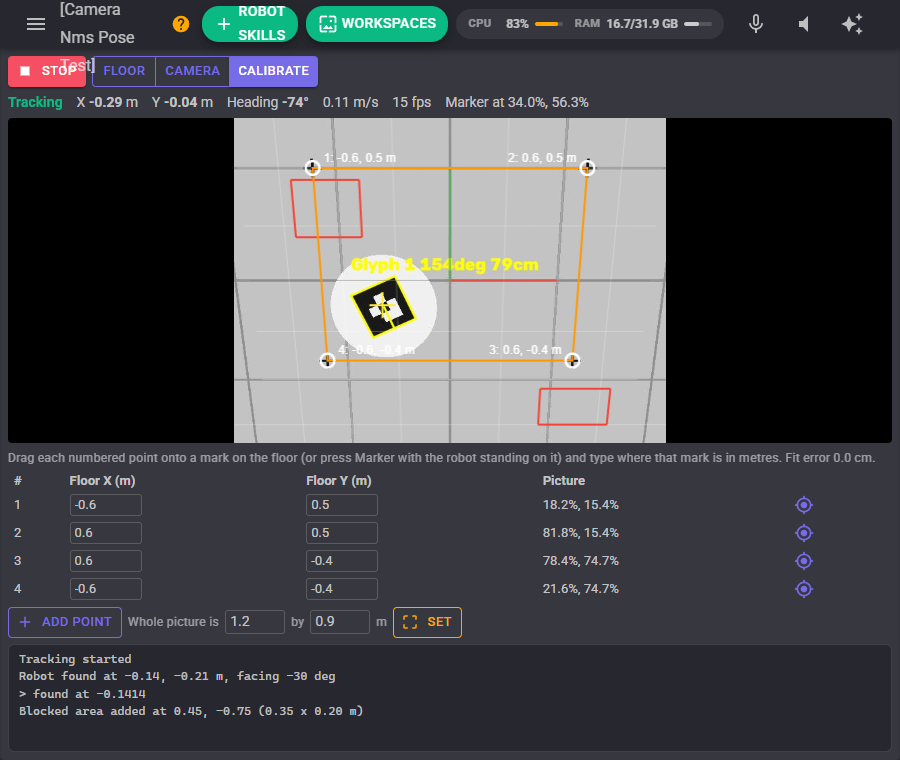This screenshot has width=900, height=760.
Task: Click the green Tracking status text
Action: [x=36, y=102]
